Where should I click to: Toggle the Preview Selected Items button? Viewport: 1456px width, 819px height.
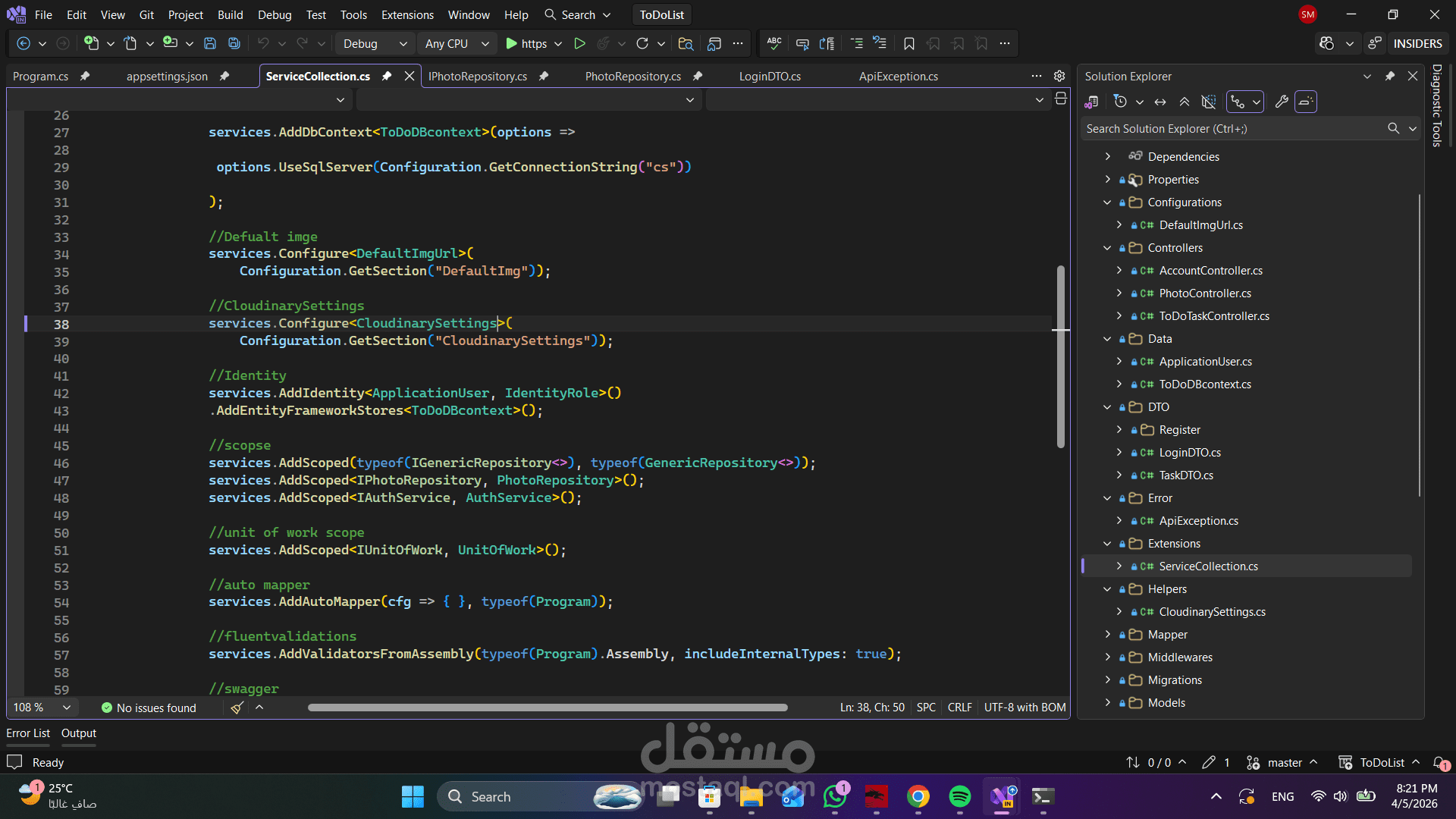pos(1306,102)
